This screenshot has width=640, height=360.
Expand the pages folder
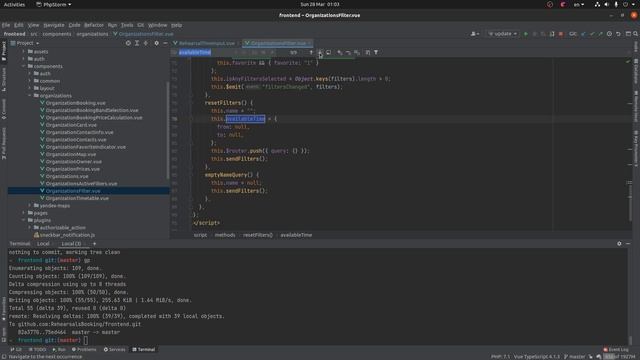[24, 213]
